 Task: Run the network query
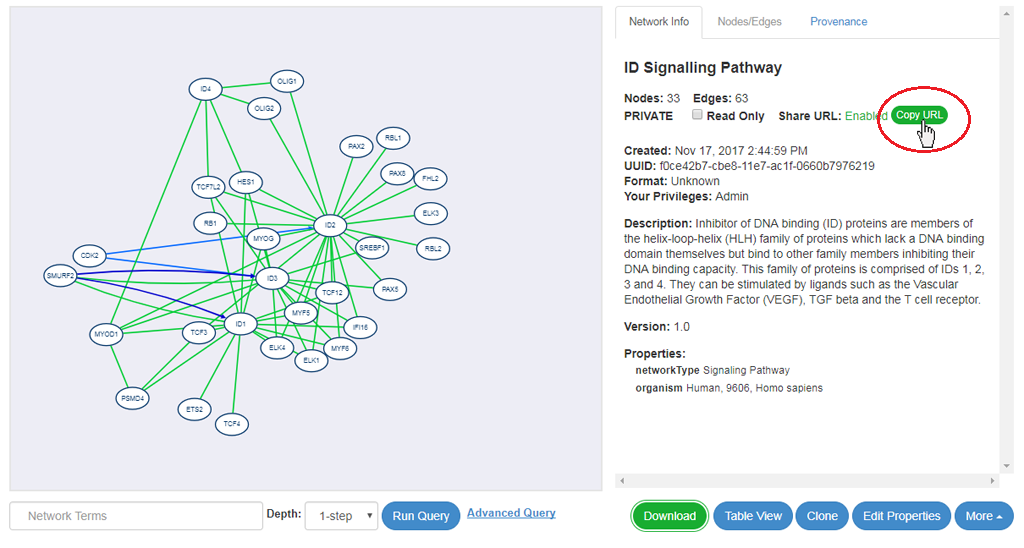[421, 516]
